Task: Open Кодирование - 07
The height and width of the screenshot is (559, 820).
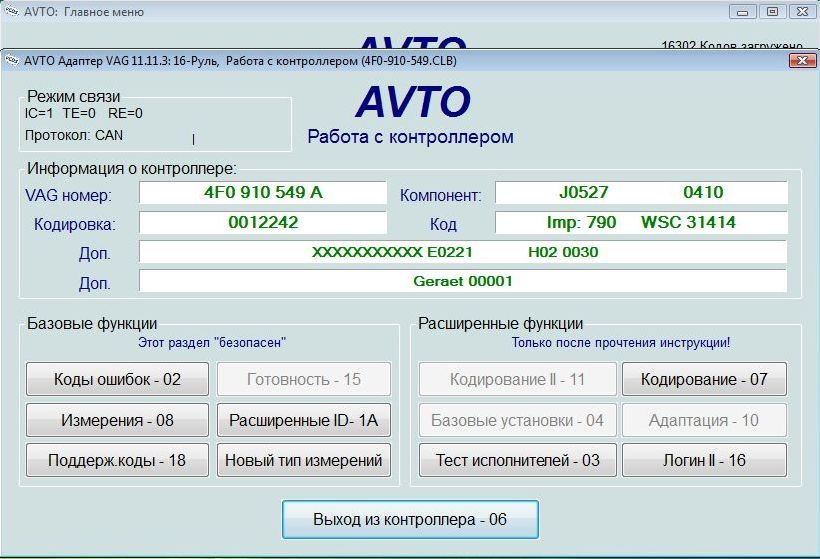Action: pos(704,379)
